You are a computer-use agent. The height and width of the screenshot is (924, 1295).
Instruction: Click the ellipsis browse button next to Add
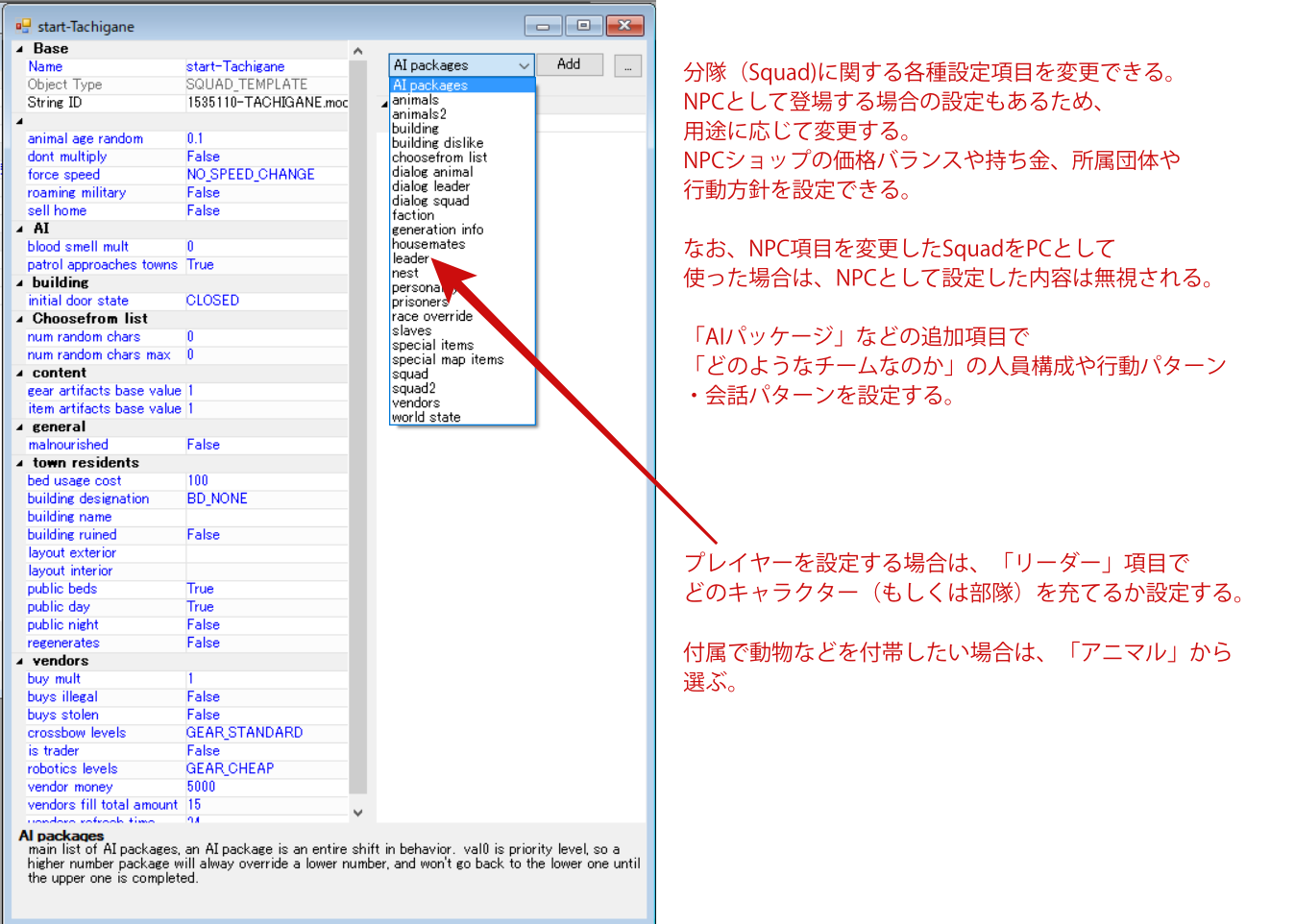point(627,66)
